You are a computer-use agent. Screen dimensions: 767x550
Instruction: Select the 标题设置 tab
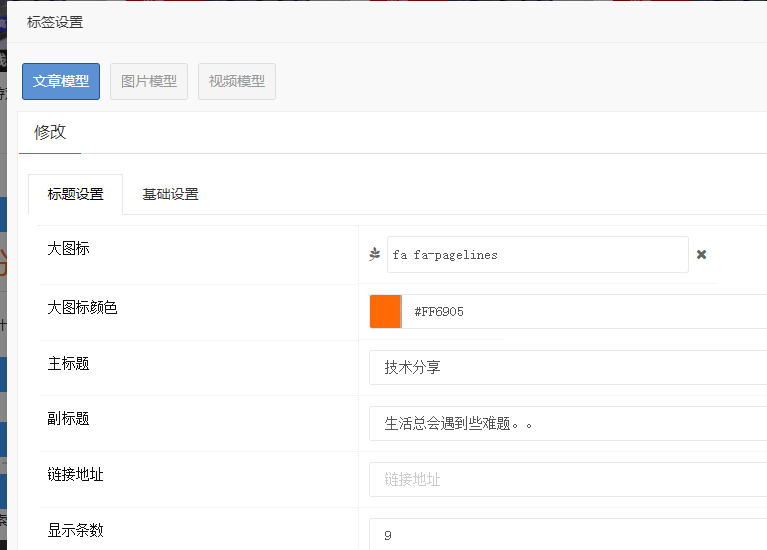(76, 195)
